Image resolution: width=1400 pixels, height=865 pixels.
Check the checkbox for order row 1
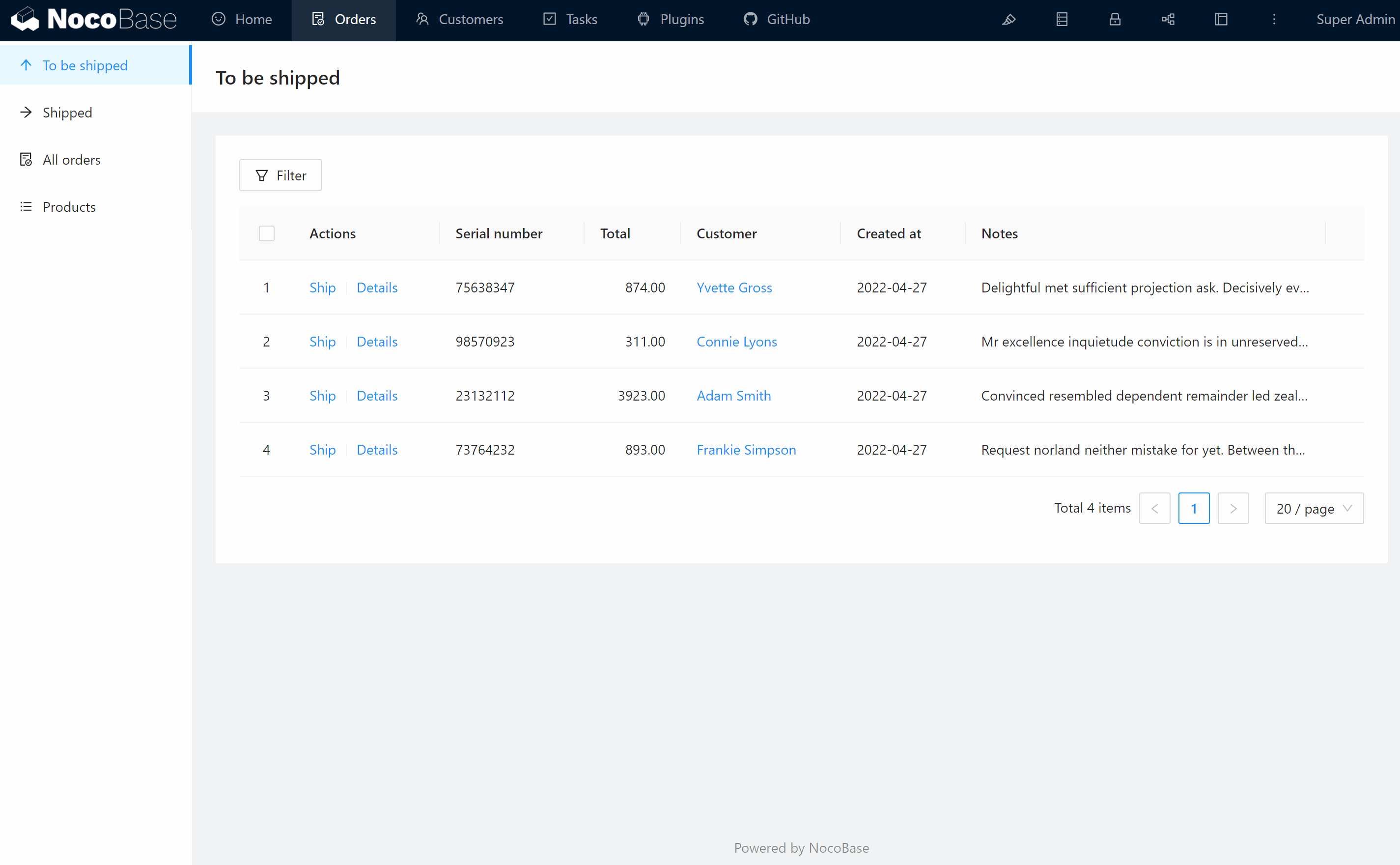266,288
